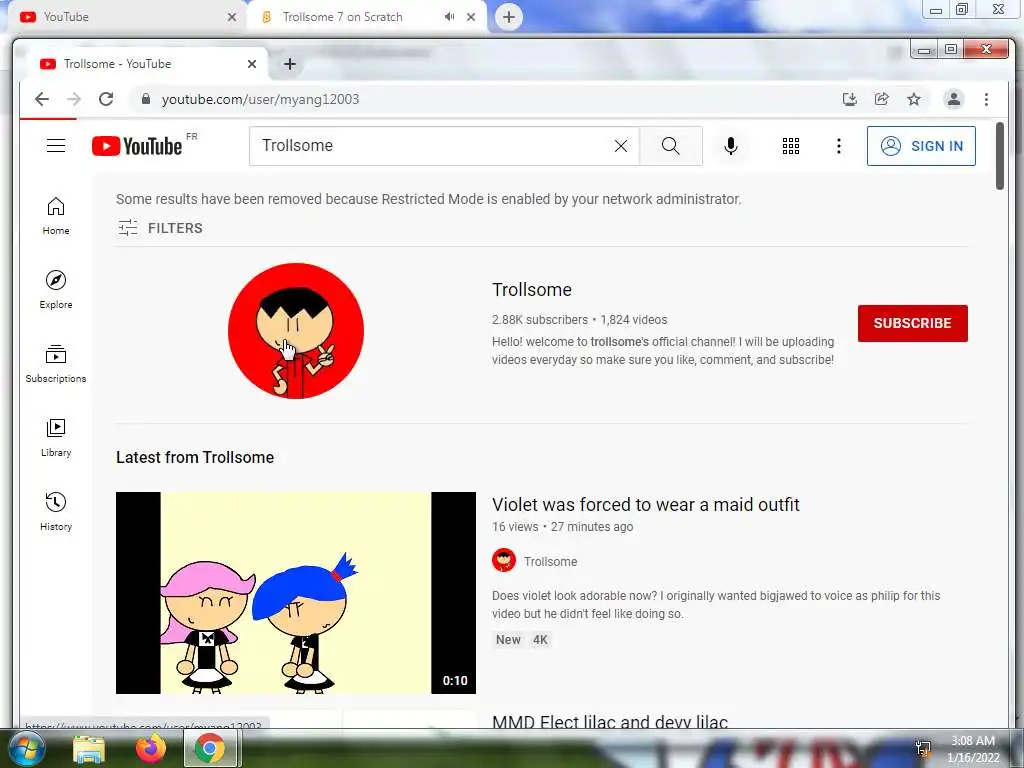Open Chrome's three-dot menu

(986, 99)
